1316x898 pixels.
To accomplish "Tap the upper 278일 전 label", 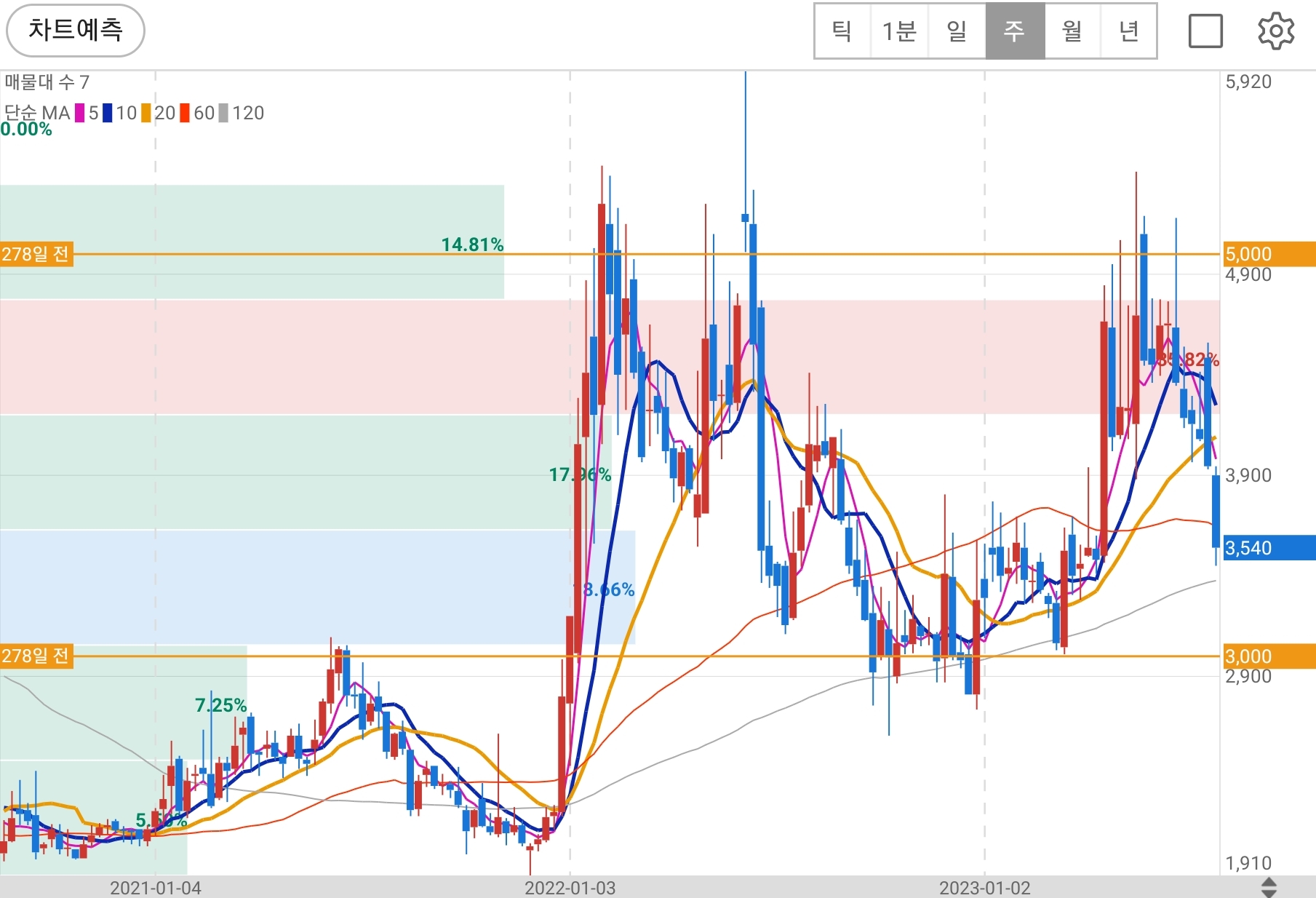I will coord(36,254).
